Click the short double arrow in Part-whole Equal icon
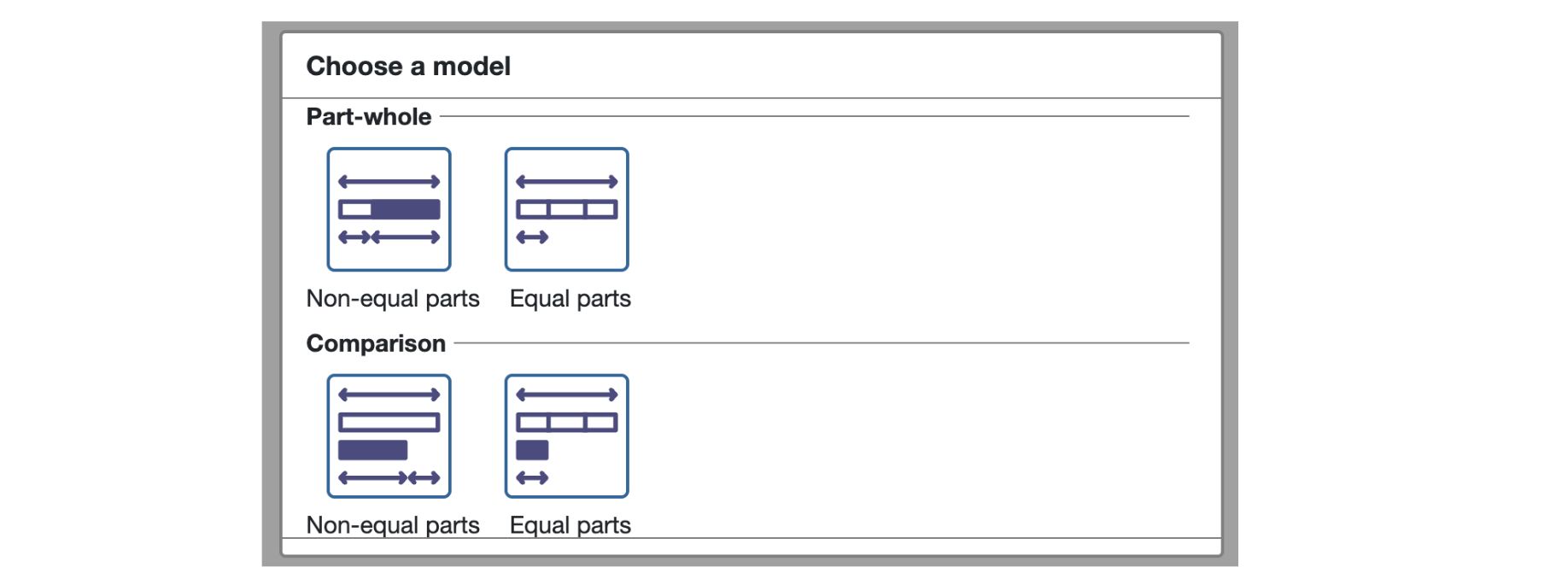This screenshot has height=579, width=1568. 532,237
